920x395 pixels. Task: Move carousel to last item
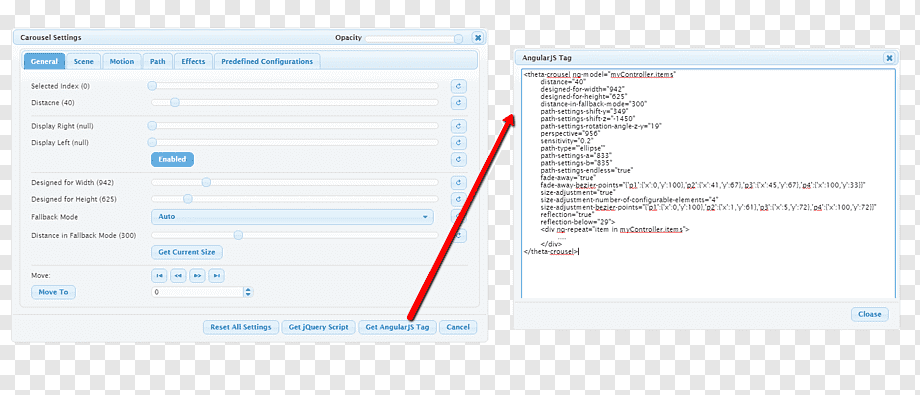[217, 275]
